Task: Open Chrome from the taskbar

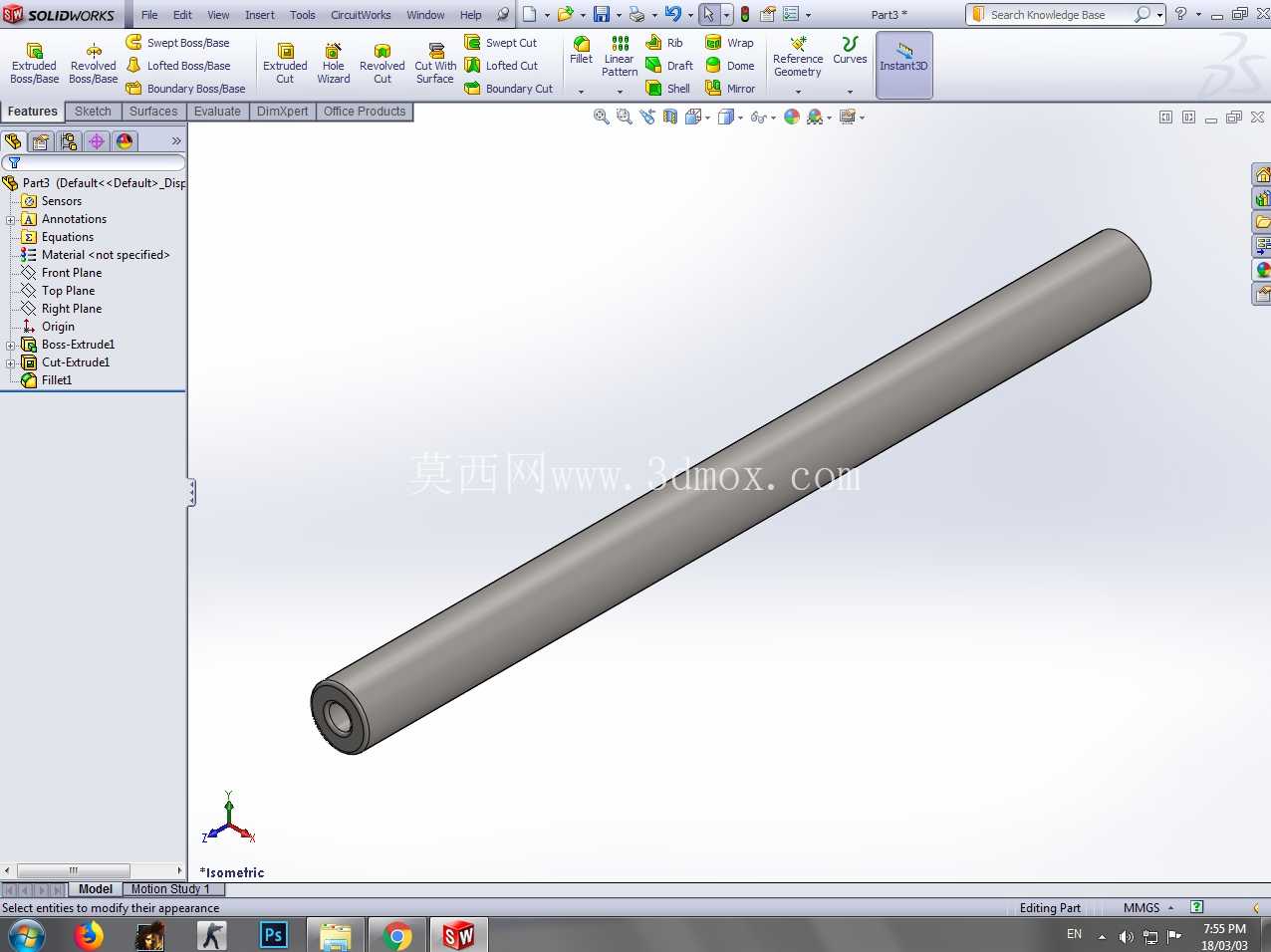Action: point(397,935)
